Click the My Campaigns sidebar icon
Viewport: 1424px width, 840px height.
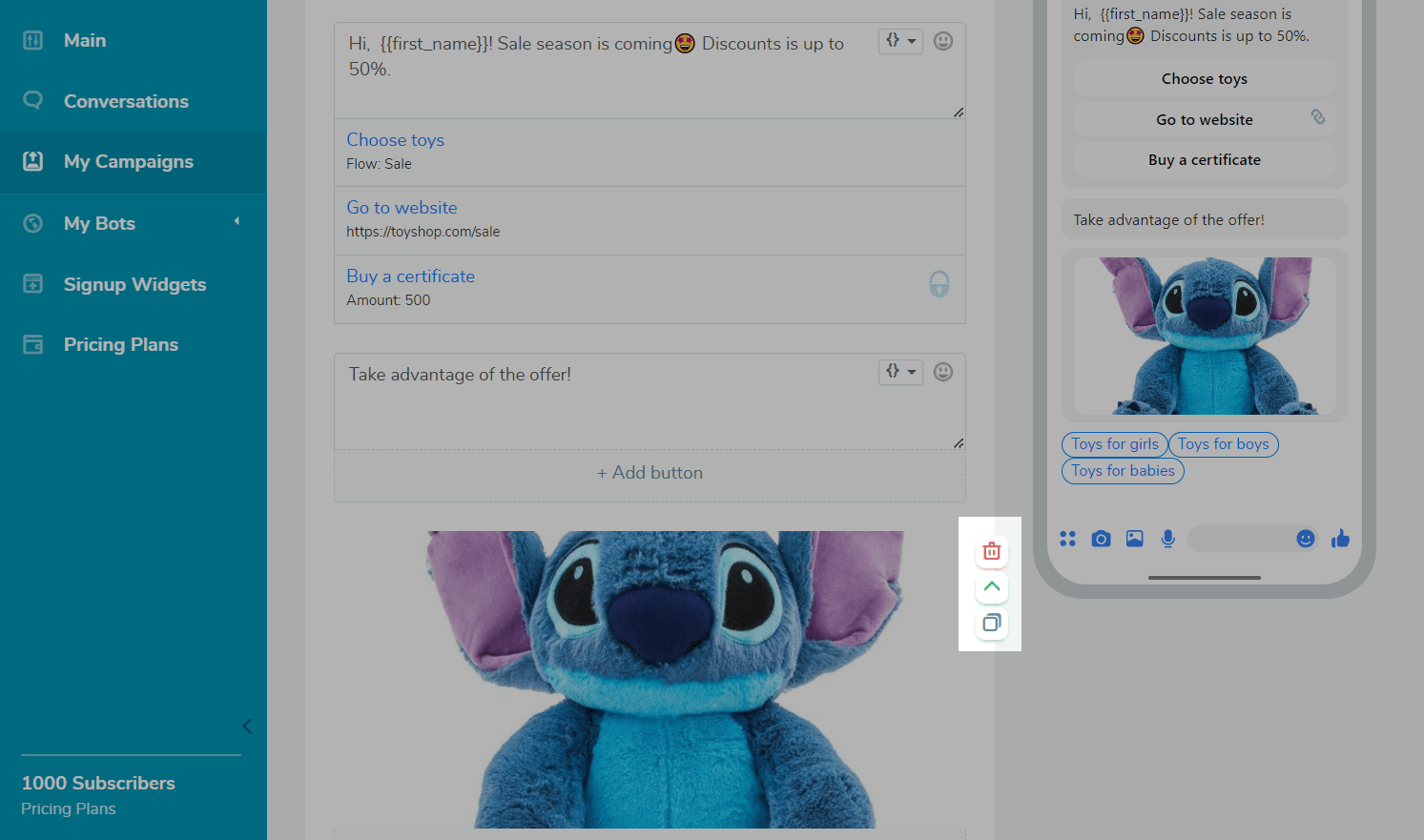(x=33, y=161)
